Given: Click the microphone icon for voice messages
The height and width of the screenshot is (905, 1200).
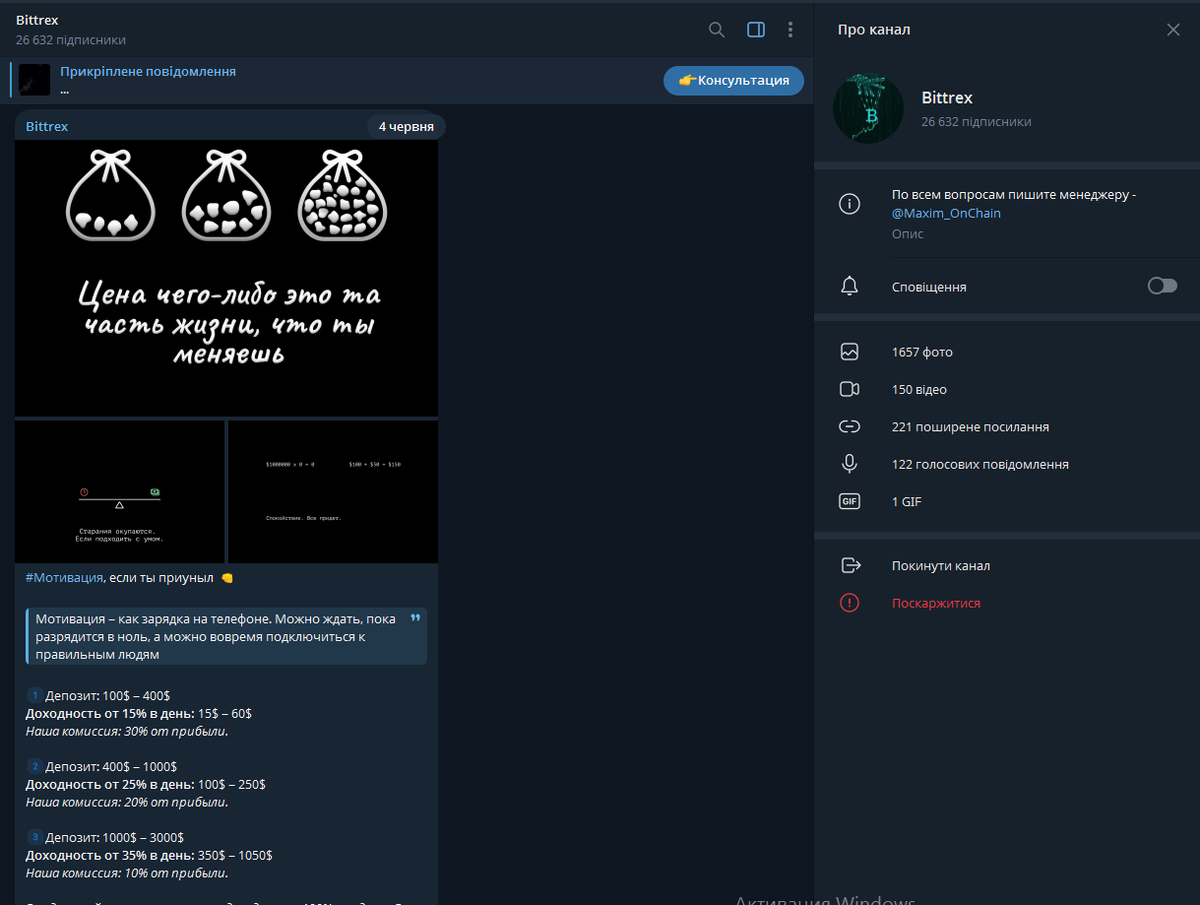Looking at the screenshot, I should (x=849, y=464).
